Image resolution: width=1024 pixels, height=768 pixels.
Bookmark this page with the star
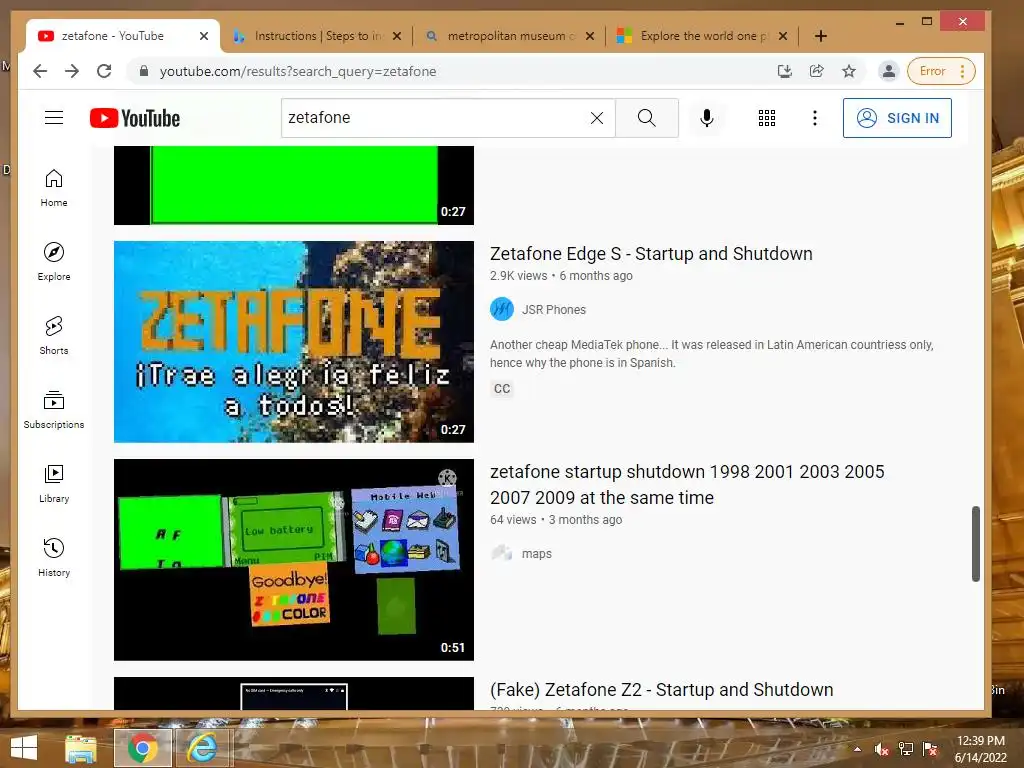coord(848,71)
